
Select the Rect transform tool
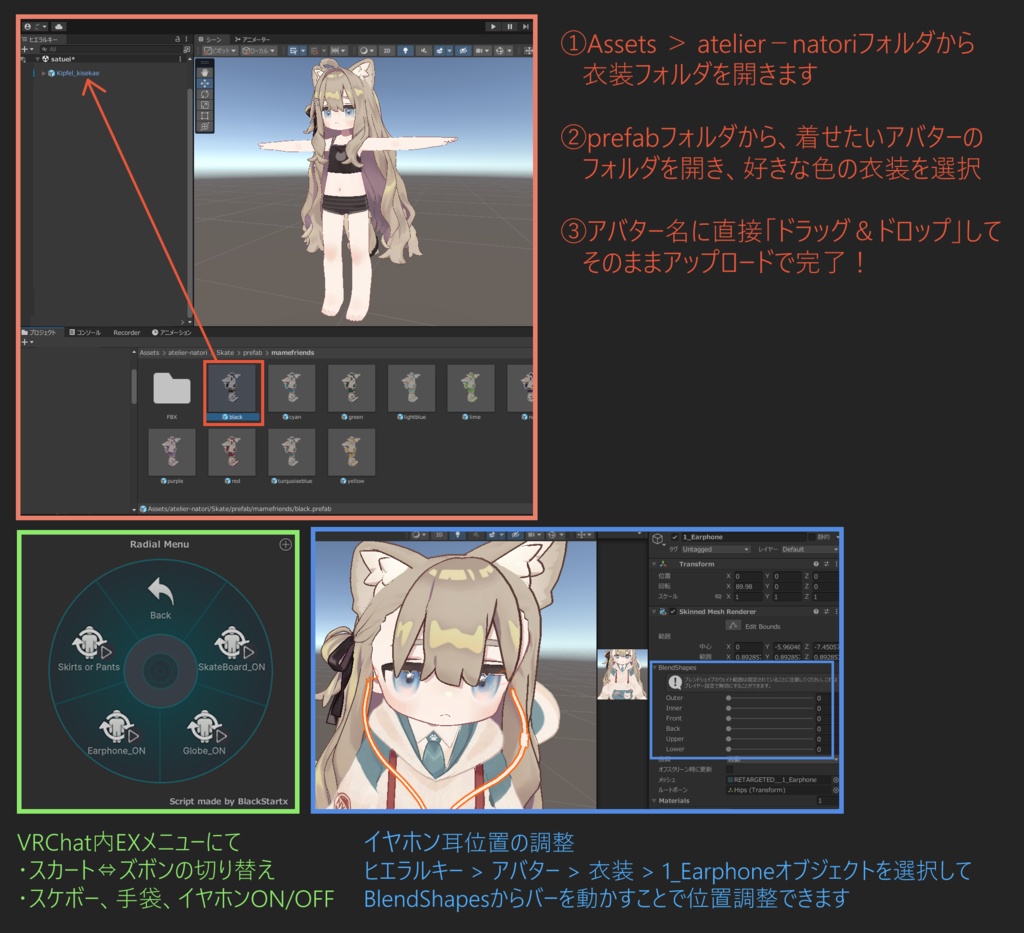(x=205, y=116)
